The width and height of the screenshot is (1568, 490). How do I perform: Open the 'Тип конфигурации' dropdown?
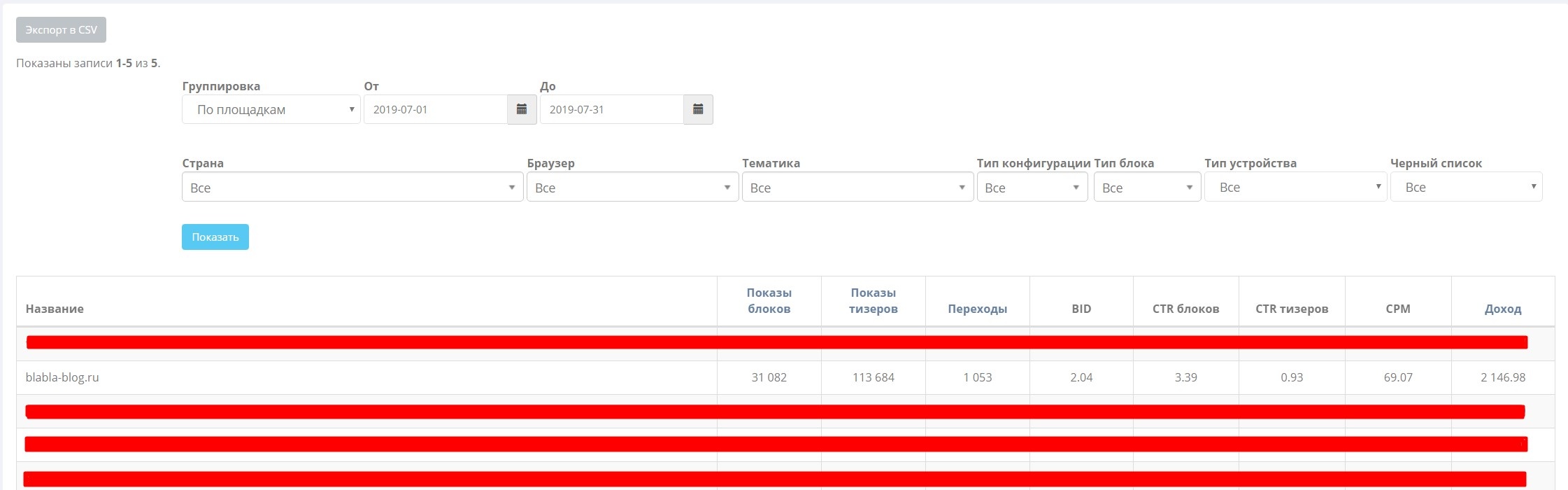click(x=1032, y=187)
